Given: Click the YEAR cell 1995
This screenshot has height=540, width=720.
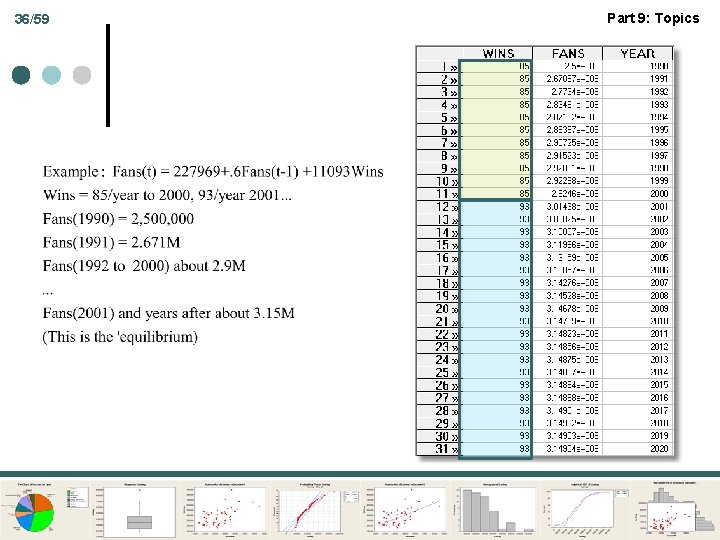Looking at the screenshot, I should [637, 130].
